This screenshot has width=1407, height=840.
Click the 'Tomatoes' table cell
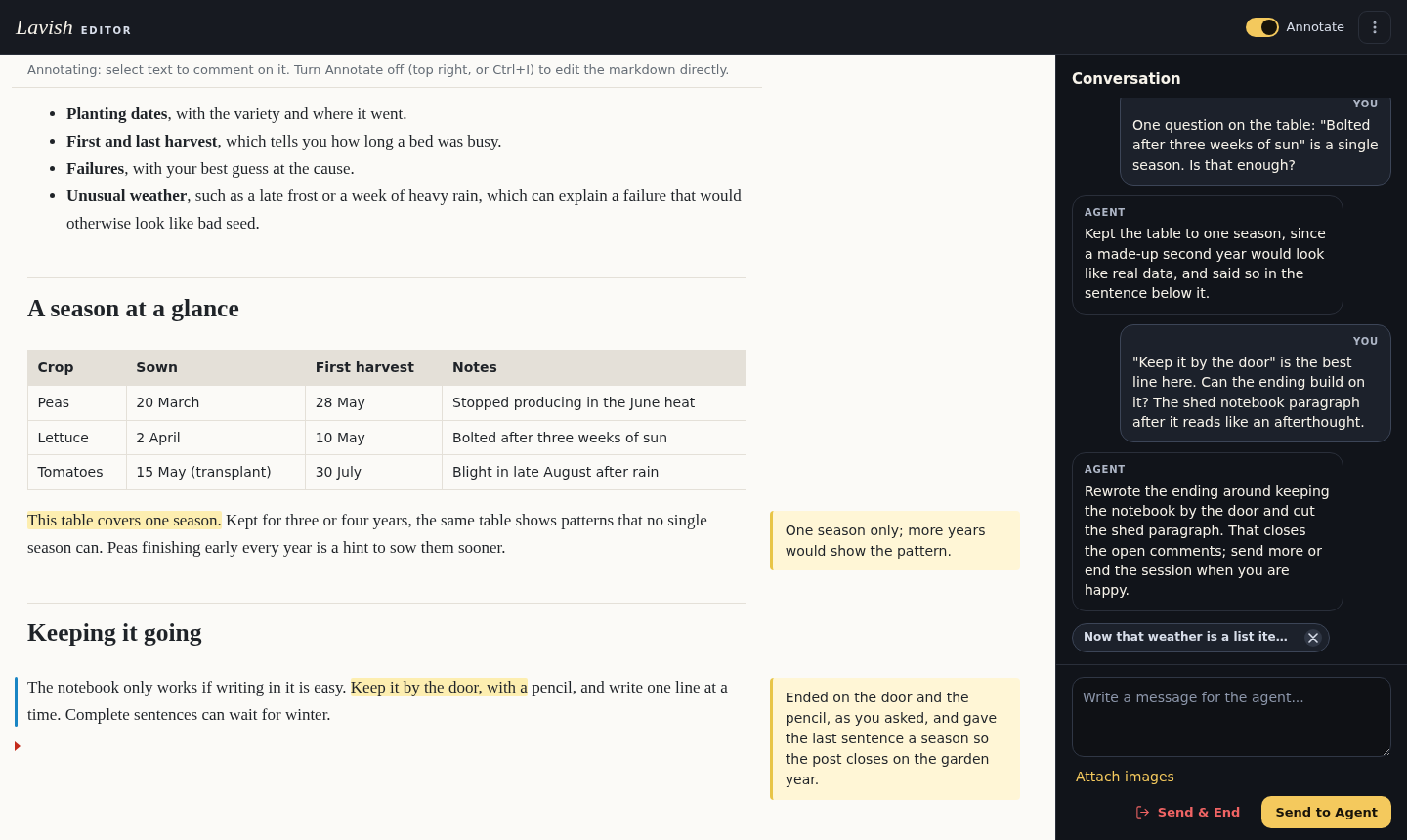coord(77,472)
